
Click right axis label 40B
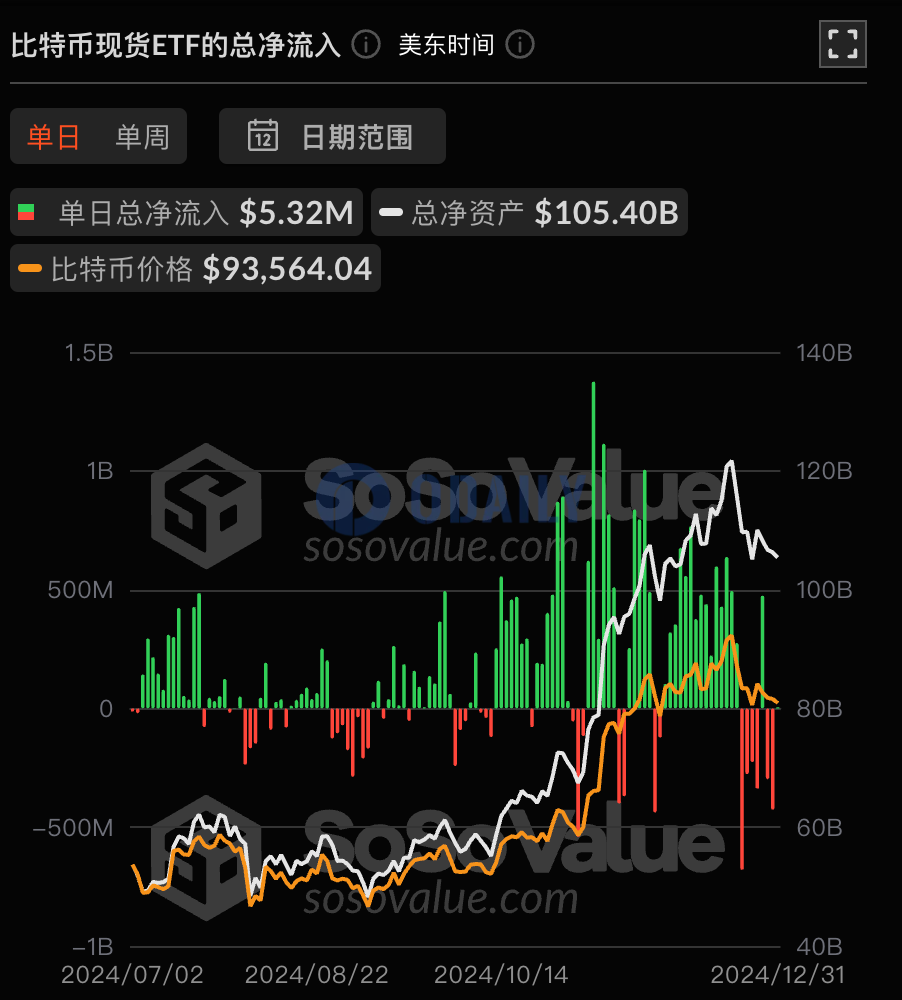pos(819,946)
